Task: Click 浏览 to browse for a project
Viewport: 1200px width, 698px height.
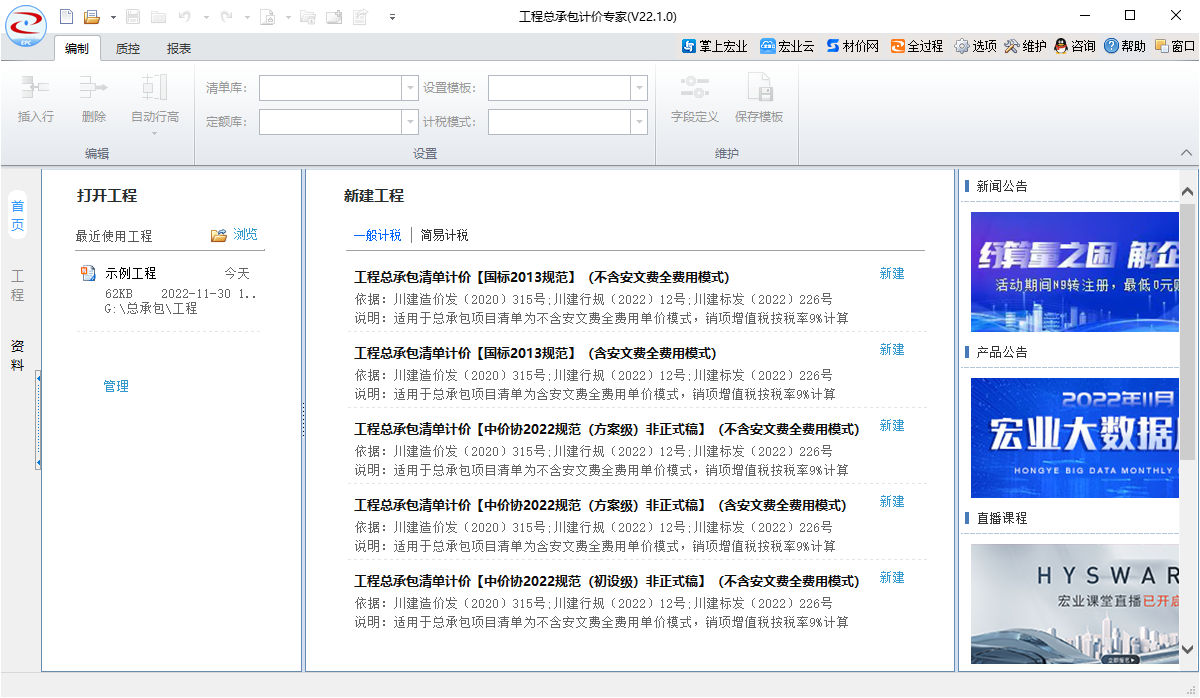Action: click(x=235, y=235)
